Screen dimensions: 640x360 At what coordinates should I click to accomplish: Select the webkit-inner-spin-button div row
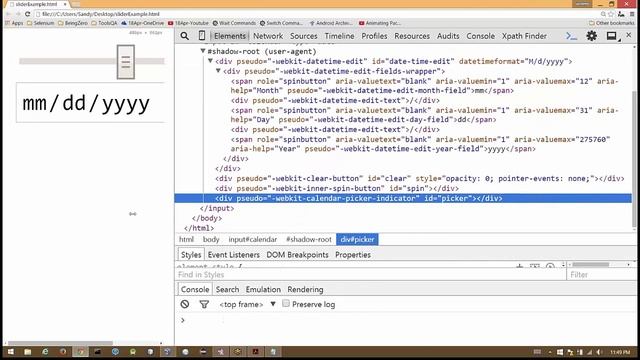[337, 188]
